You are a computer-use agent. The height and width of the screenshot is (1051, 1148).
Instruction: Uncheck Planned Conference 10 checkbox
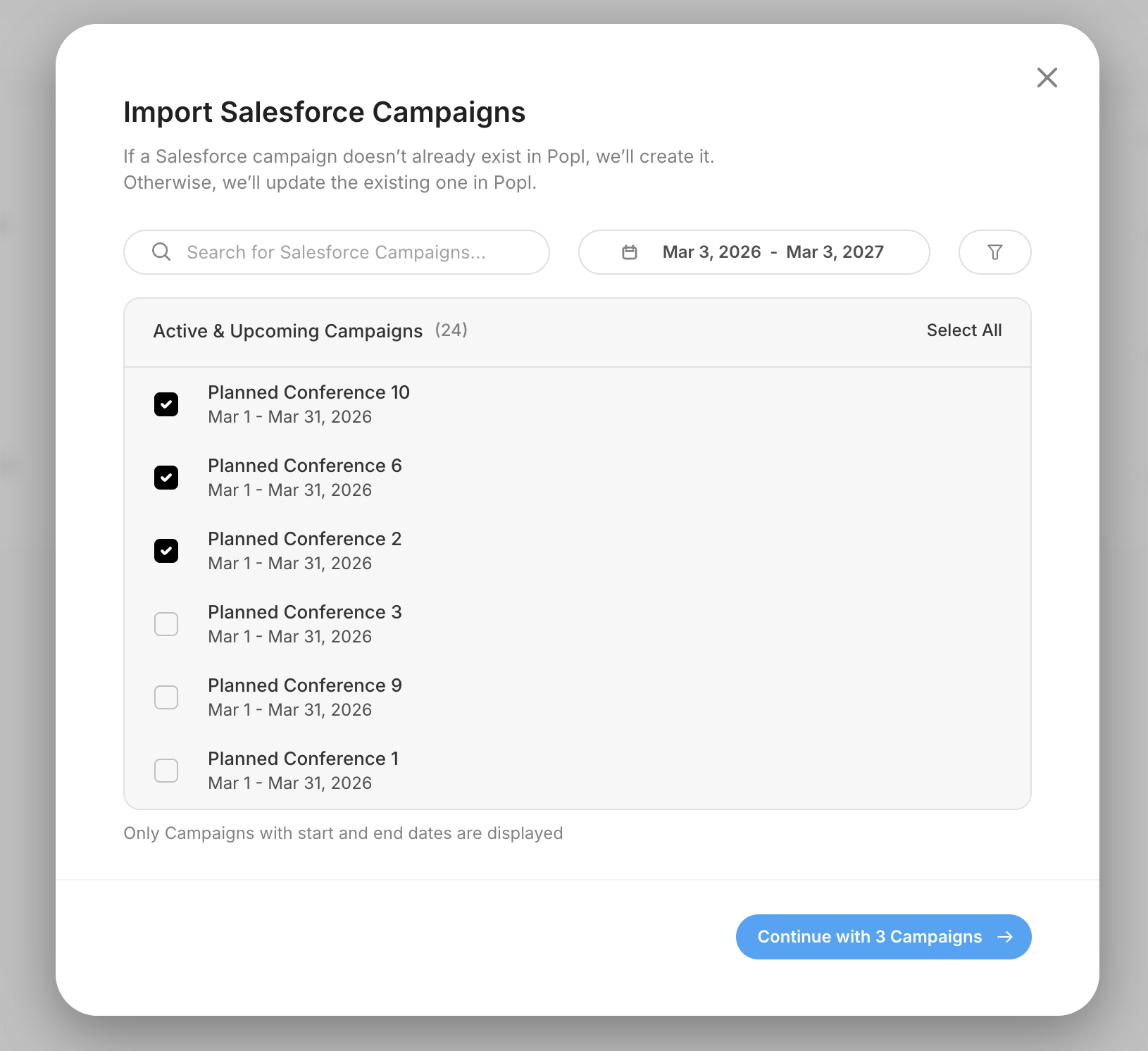pyautogui.click(x=166, y=404)
